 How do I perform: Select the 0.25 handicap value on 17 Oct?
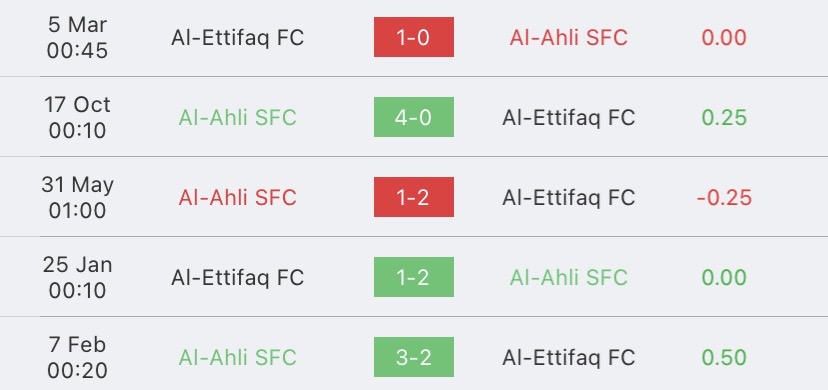[724, 118]
